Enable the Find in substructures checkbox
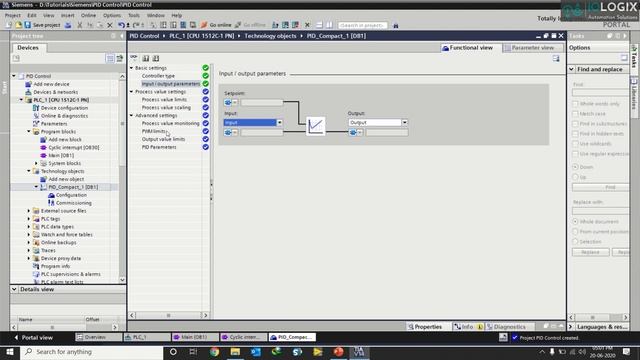 (575, 124)
